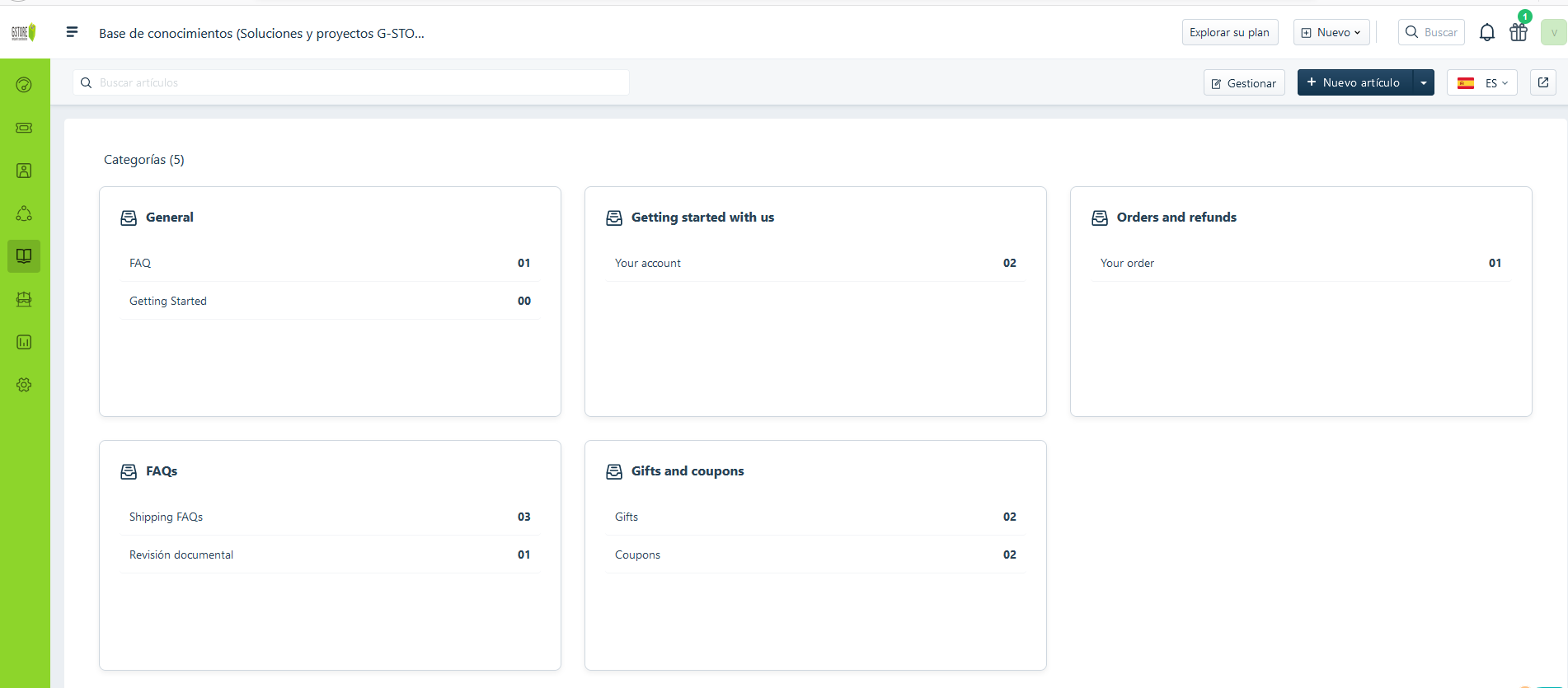Expand the arrow beside Nuevo artículo
The width and height of the screenshot is (1568, 688).
click(x=1424, y=83)
